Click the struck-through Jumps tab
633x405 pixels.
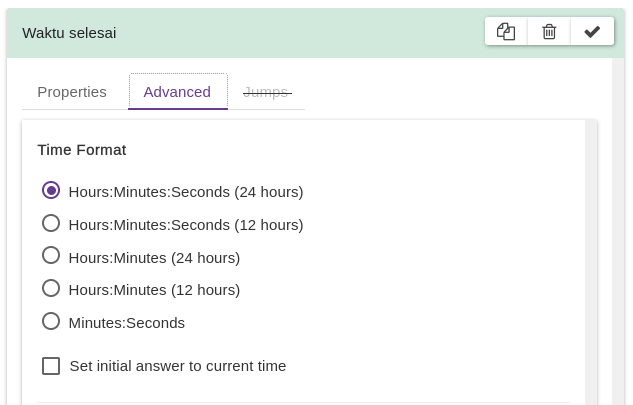point(266,92)
